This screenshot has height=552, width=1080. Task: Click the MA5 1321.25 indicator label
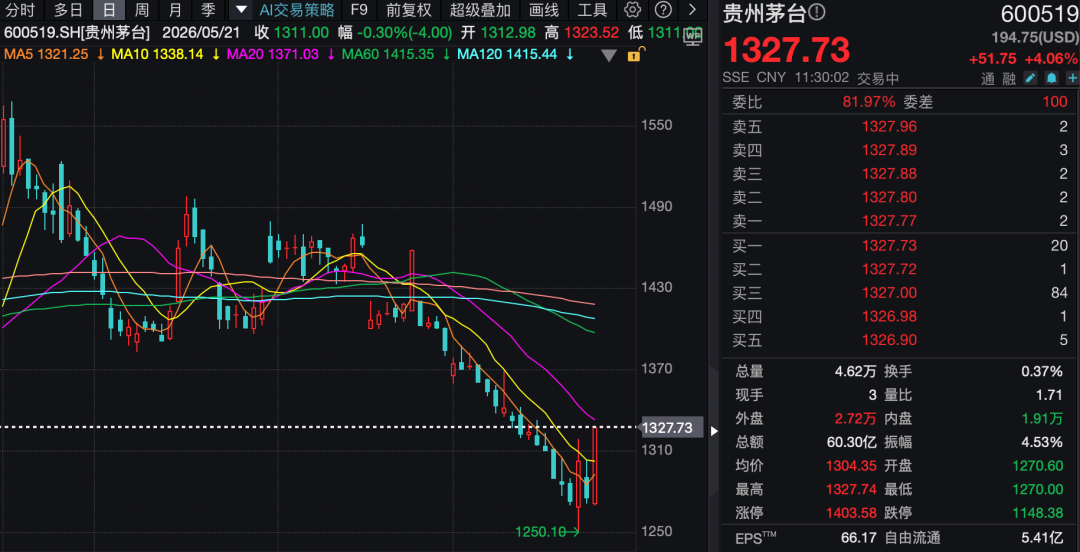[47, 54]
